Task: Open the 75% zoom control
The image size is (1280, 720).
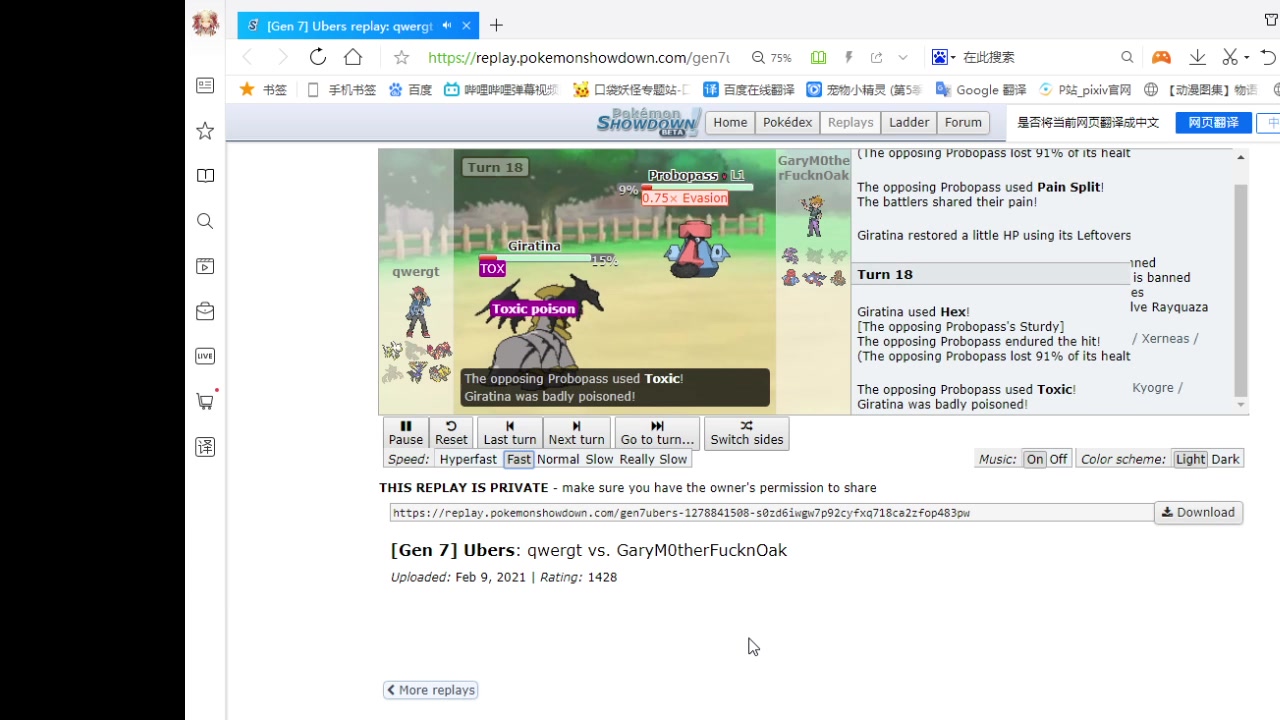Action: [772, 57]
